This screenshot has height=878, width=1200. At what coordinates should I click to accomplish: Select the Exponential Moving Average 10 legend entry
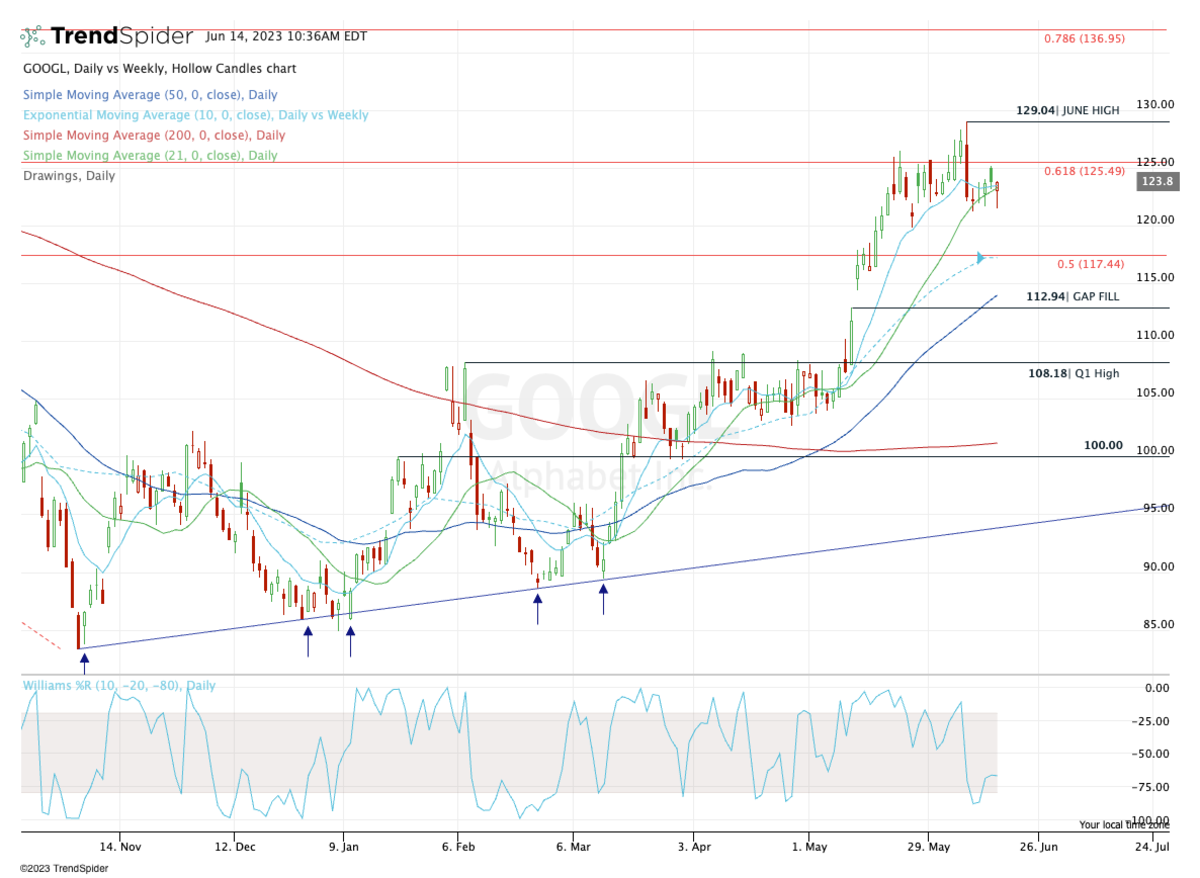[x=195, y=115]
